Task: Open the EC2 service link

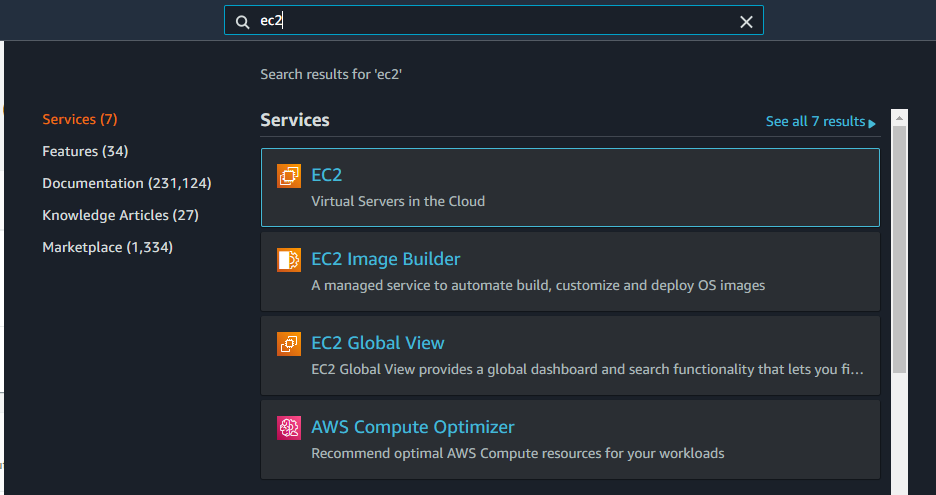Action: coord(327,175)
